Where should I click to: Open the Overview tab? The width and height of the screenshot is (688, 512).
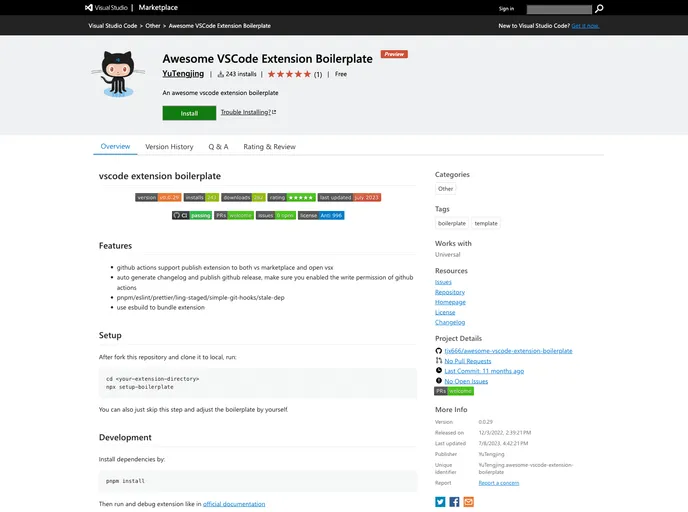pyautogui.click(x=115, y=147)
